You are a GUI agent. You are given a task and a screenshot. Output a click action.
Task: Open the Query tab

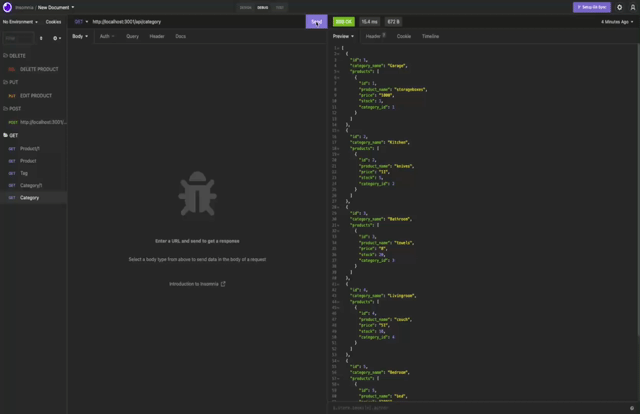point(132,36)
